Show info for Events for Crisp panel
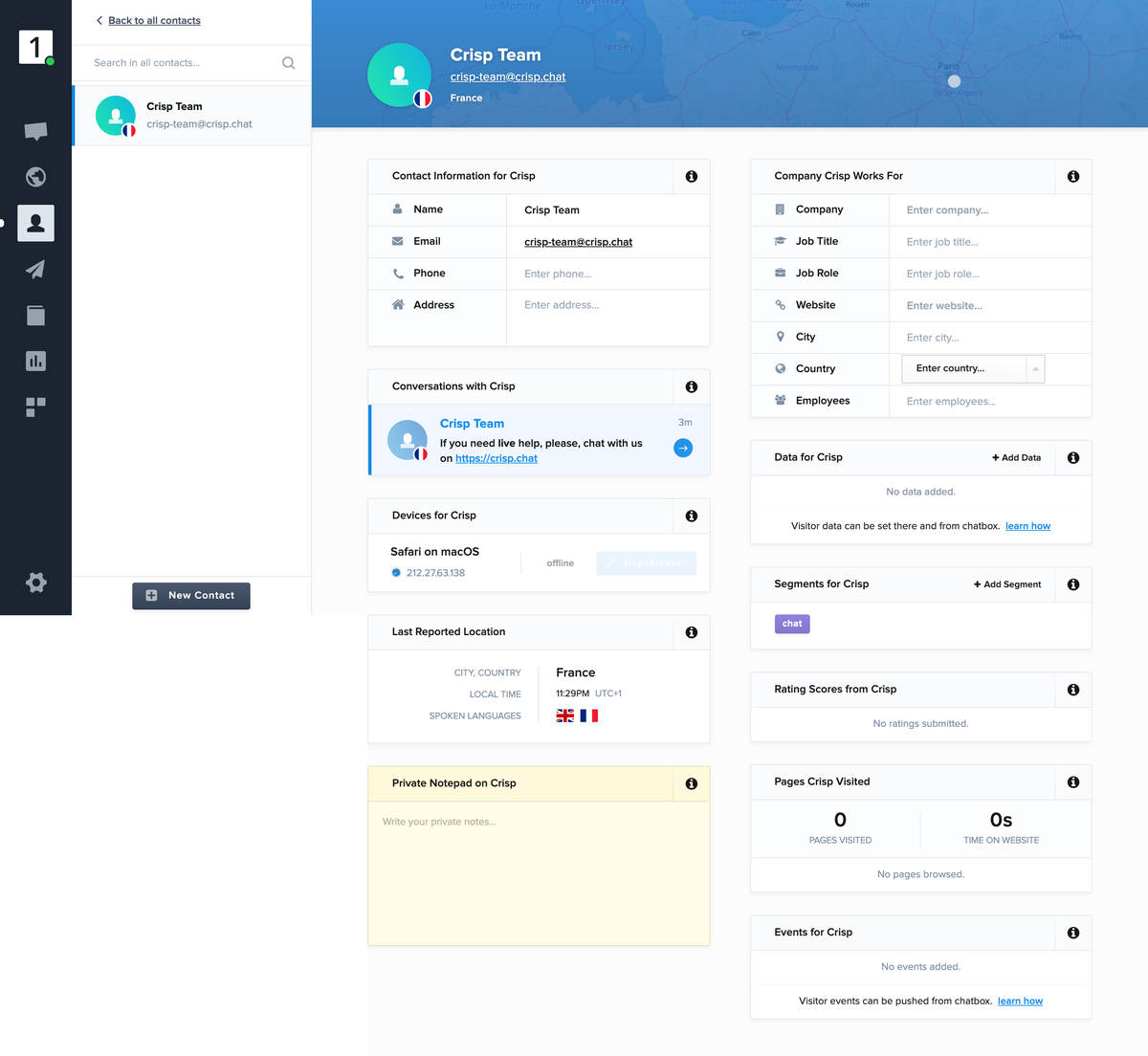The height and width of the screenshot is (1056, 1148). click(1073, 933)
